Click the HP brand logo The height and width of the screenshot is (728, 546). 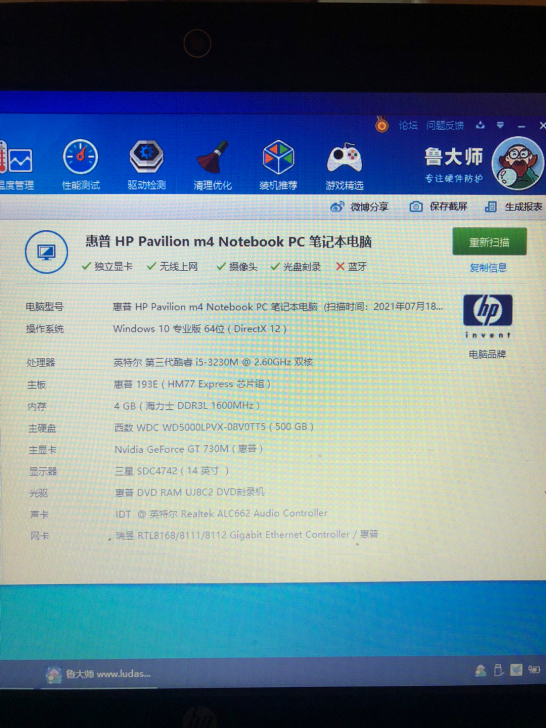(488, 316)
